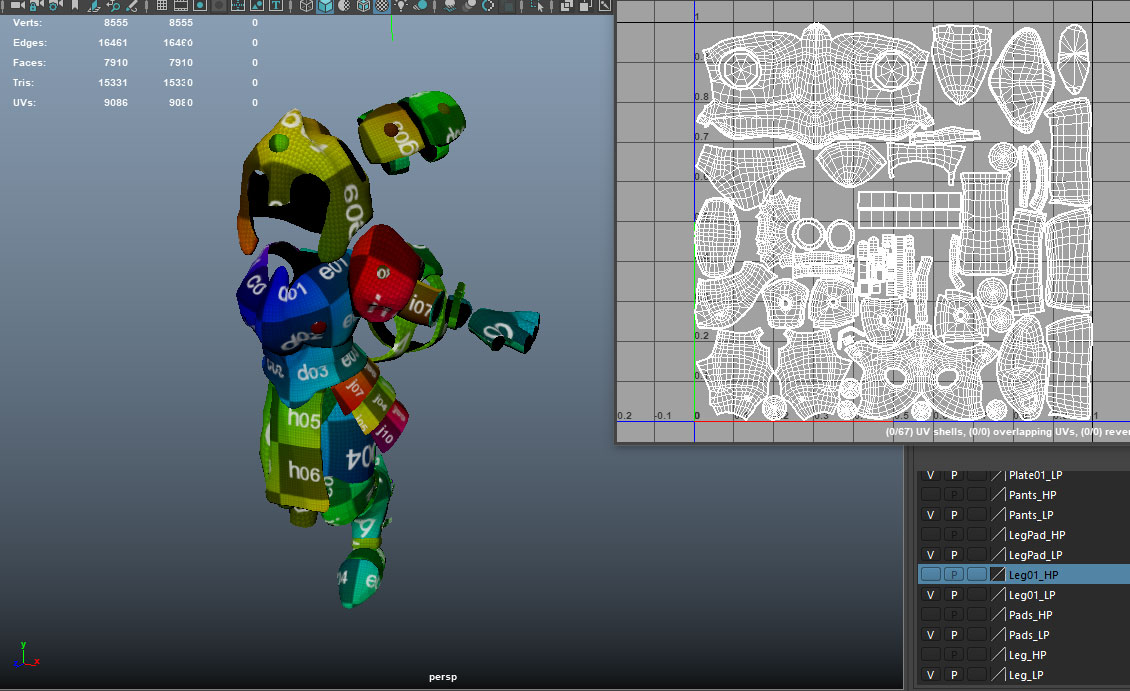Toggle Use Default Material sphere icon

coord(344,6)
